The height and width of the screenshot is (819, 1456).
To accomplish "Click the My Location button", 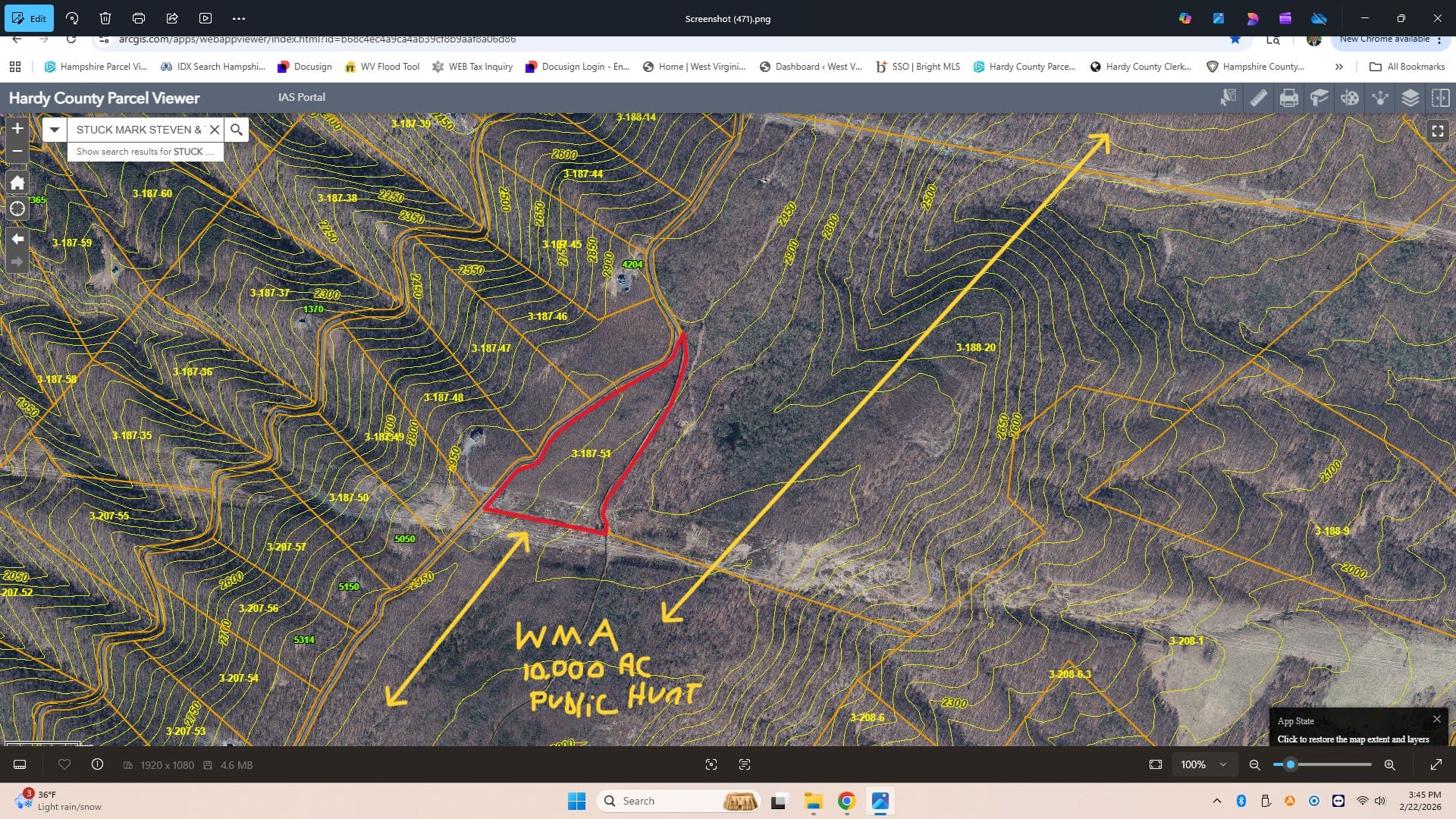I will [17, 209].
